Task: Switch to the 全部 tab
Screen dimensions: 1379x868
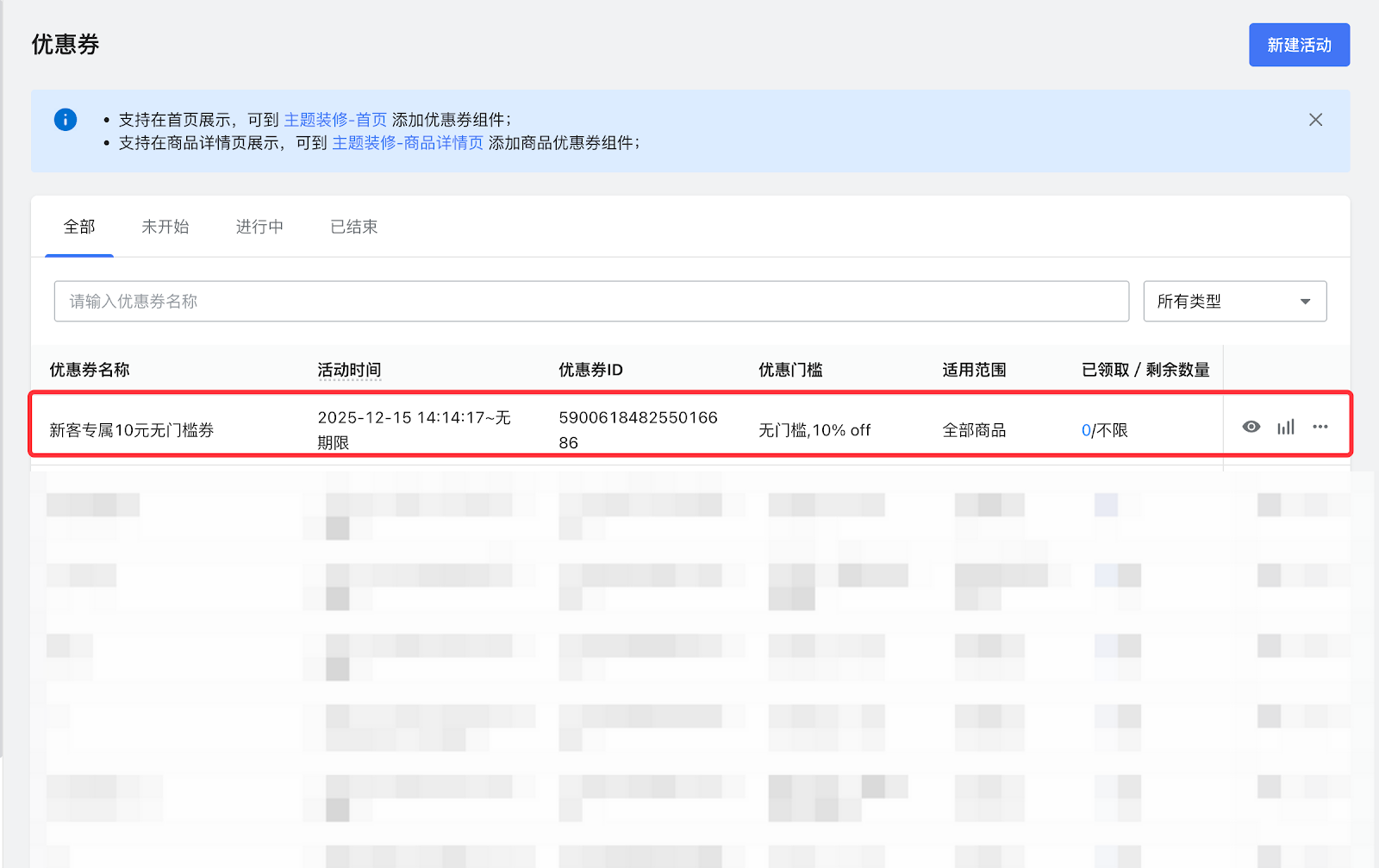Action: click(79, 227)
